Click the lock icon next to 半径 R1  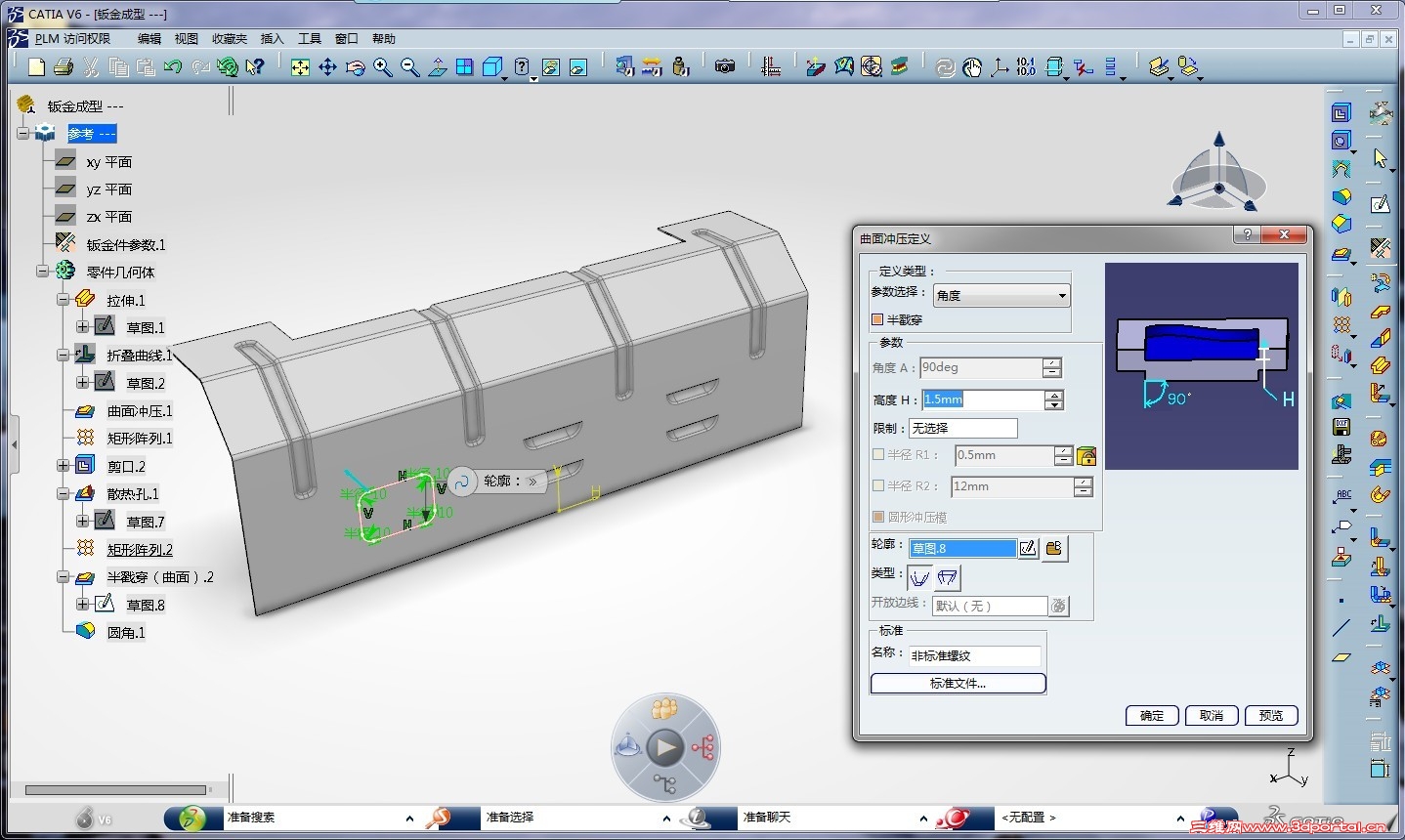pyautogui.click(x=1086, y=455)
